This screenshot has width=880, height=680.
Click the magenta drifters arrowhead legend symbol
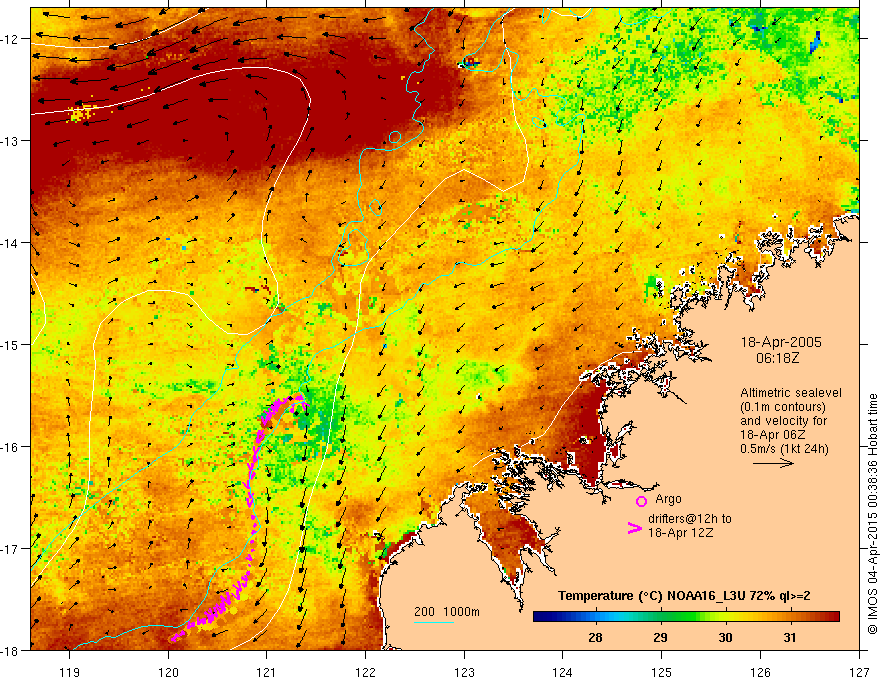(634, 527)
